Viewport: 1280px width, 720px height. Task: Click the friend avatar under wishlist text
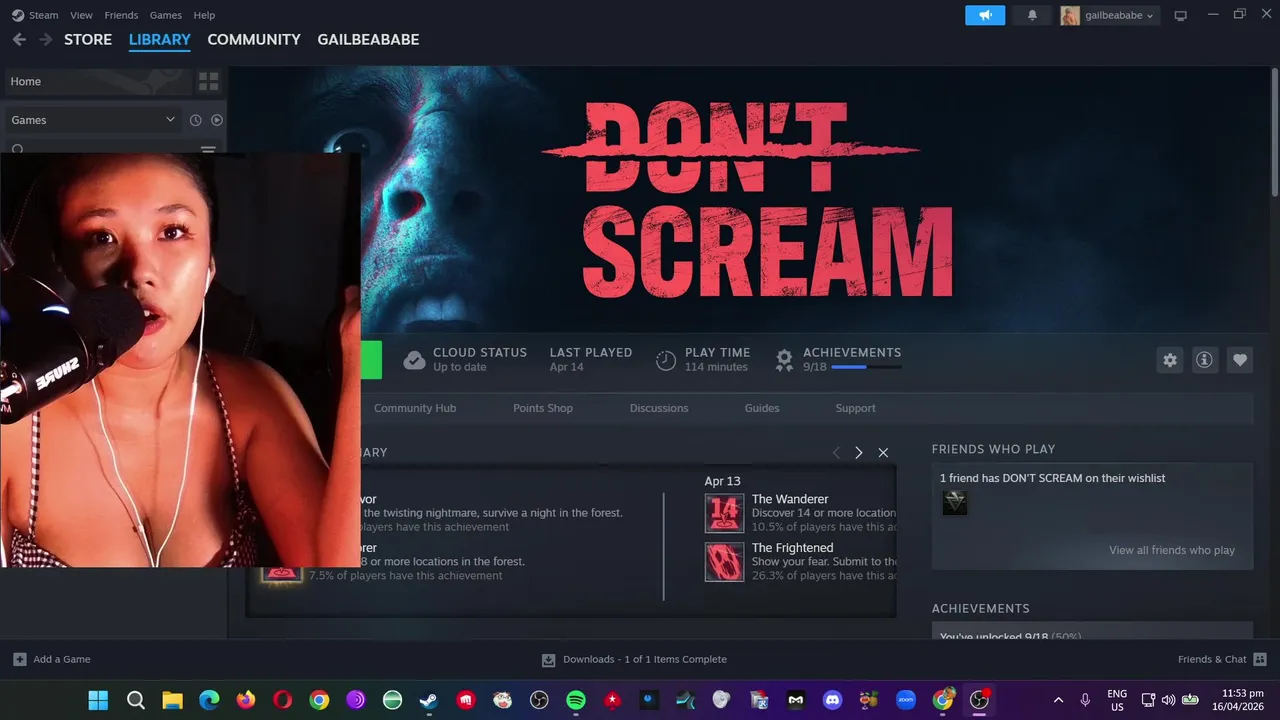(955, 503)
